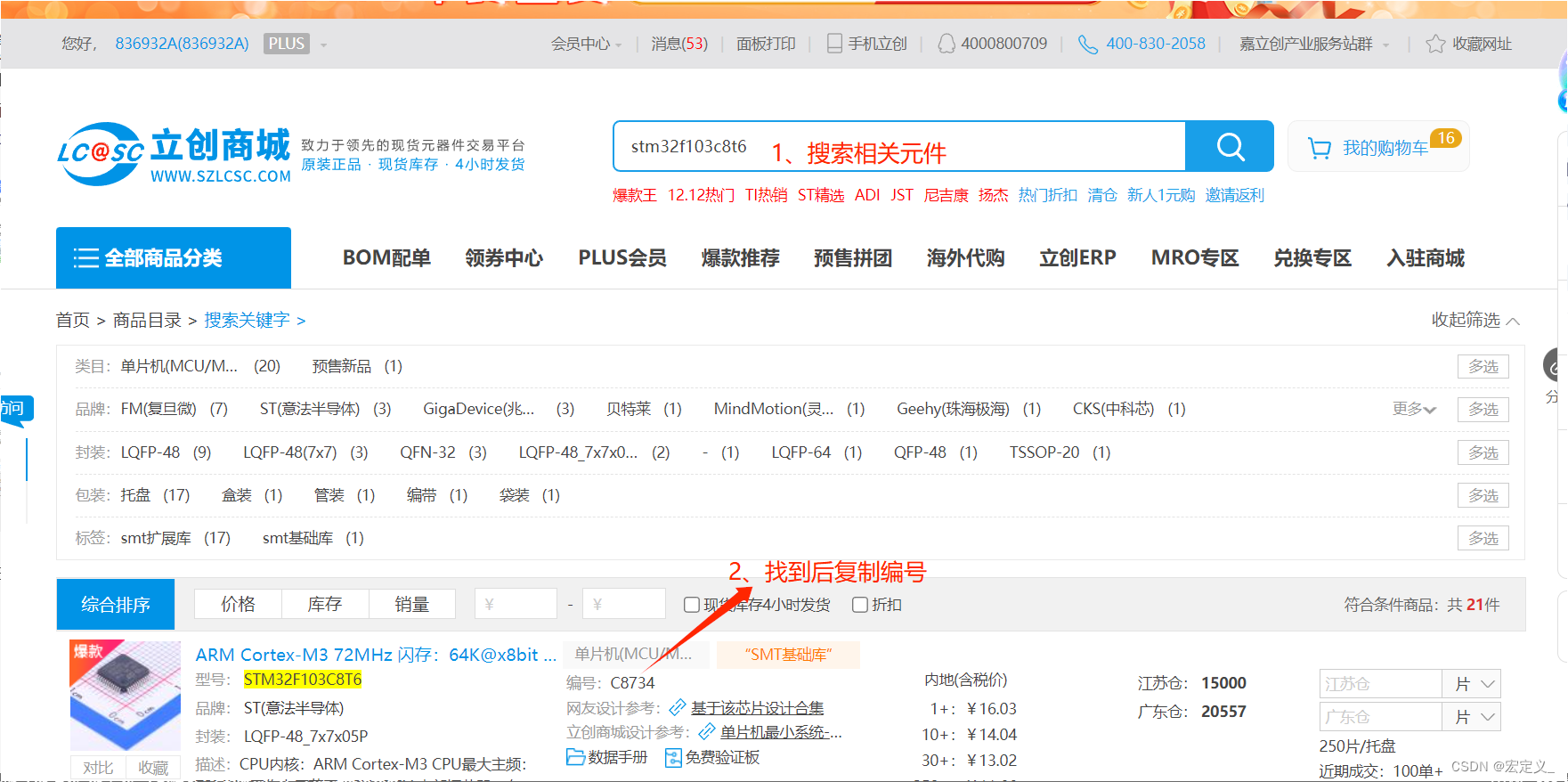Sort results by 价格

pos(238,604)
